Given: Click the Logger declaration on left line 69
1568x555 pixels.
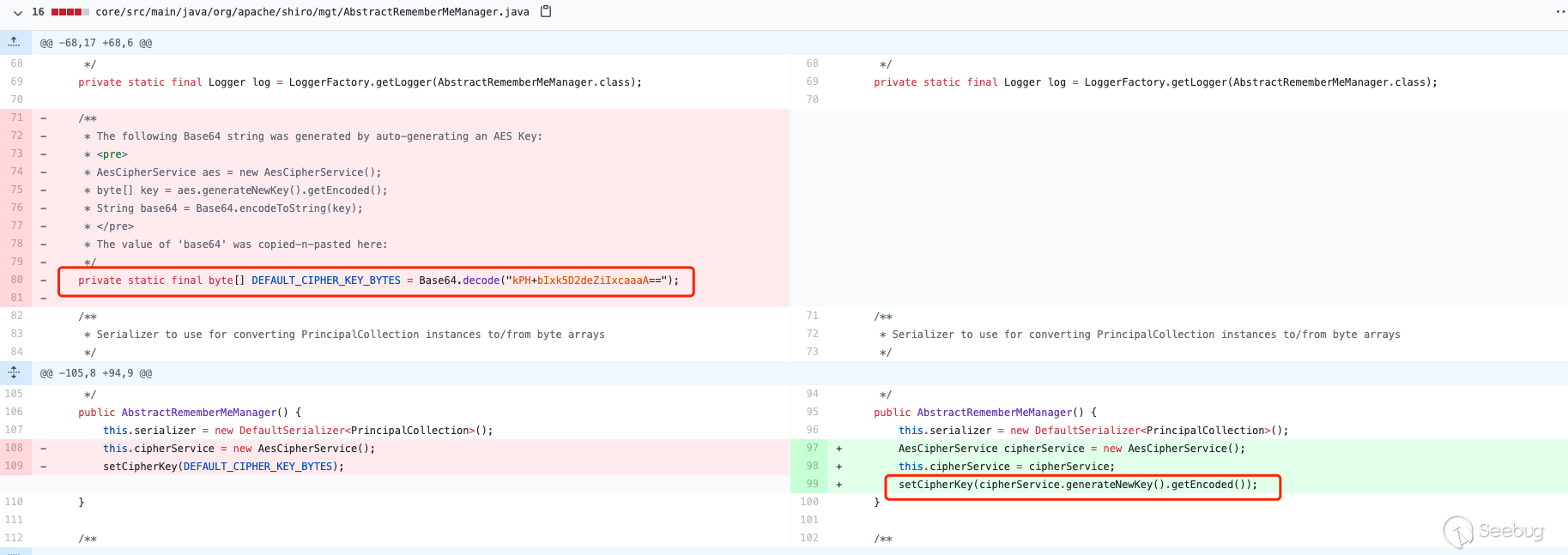Looking at the screenshot, I should point(360,82).
